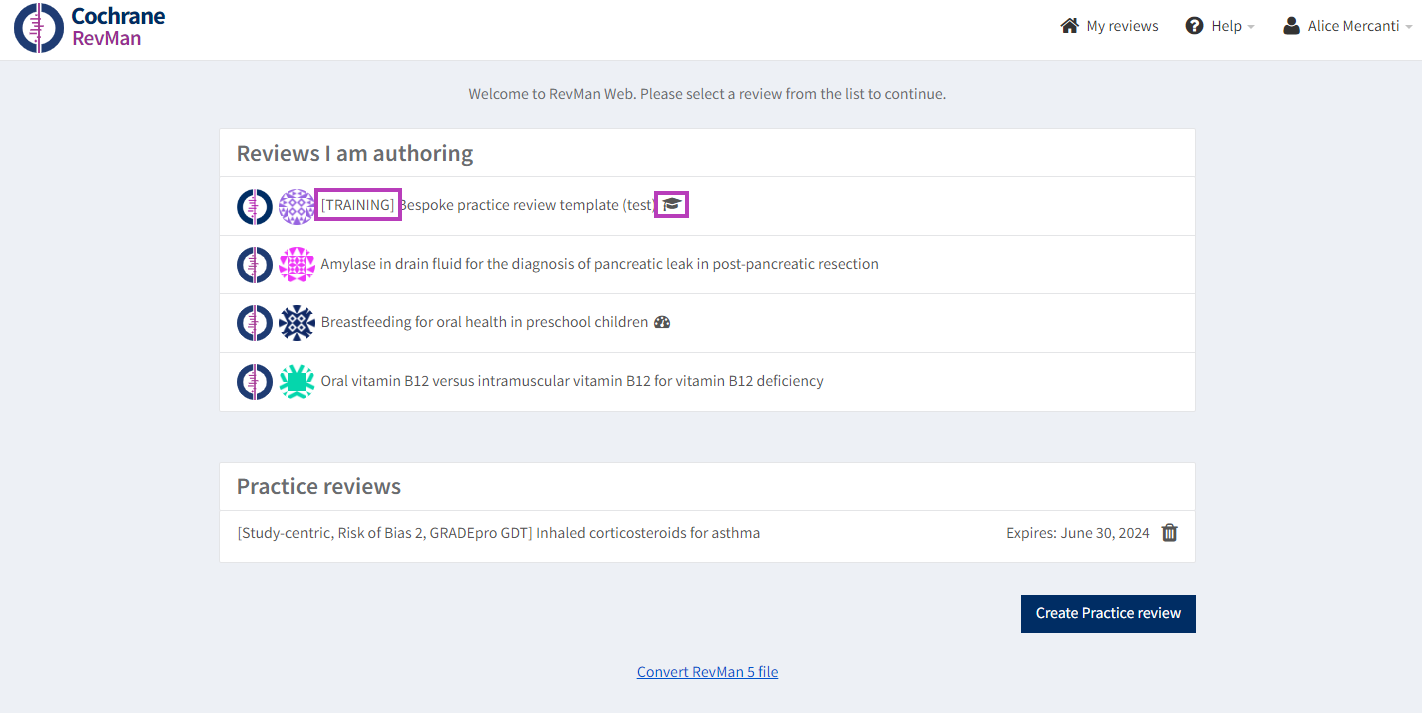Open the Convert RevMan 5 file link
The width and height of the screenshot is (1422, 713).
click(x=707, y=672)
